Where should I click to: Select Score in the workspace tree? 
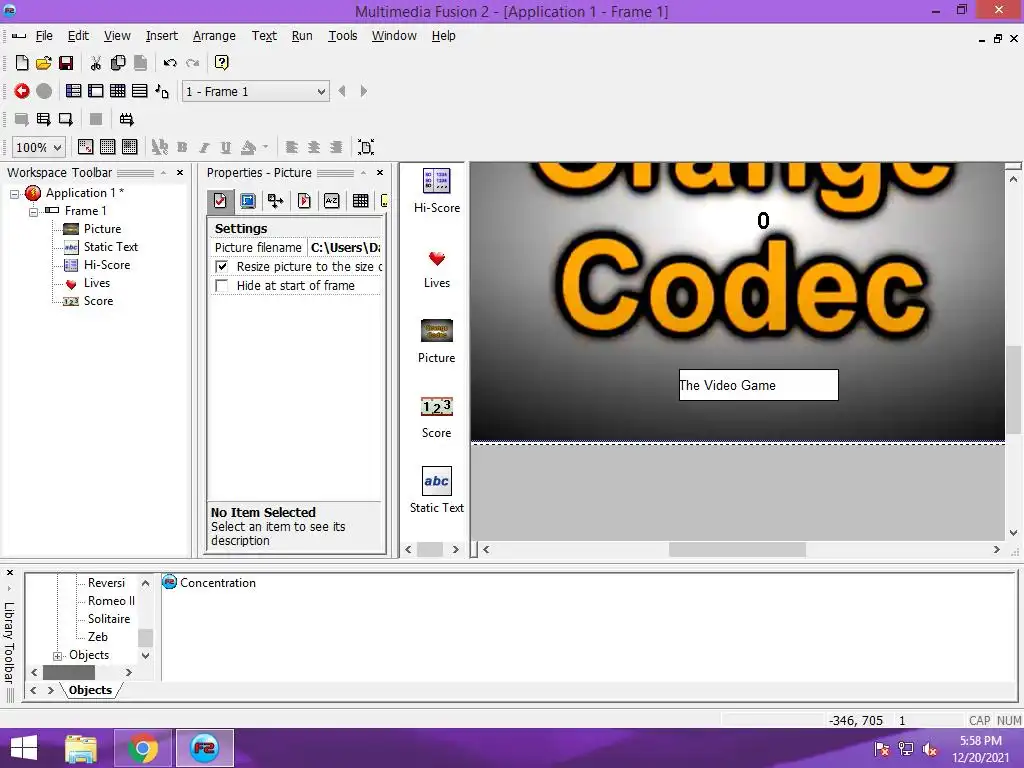point(98,301)
